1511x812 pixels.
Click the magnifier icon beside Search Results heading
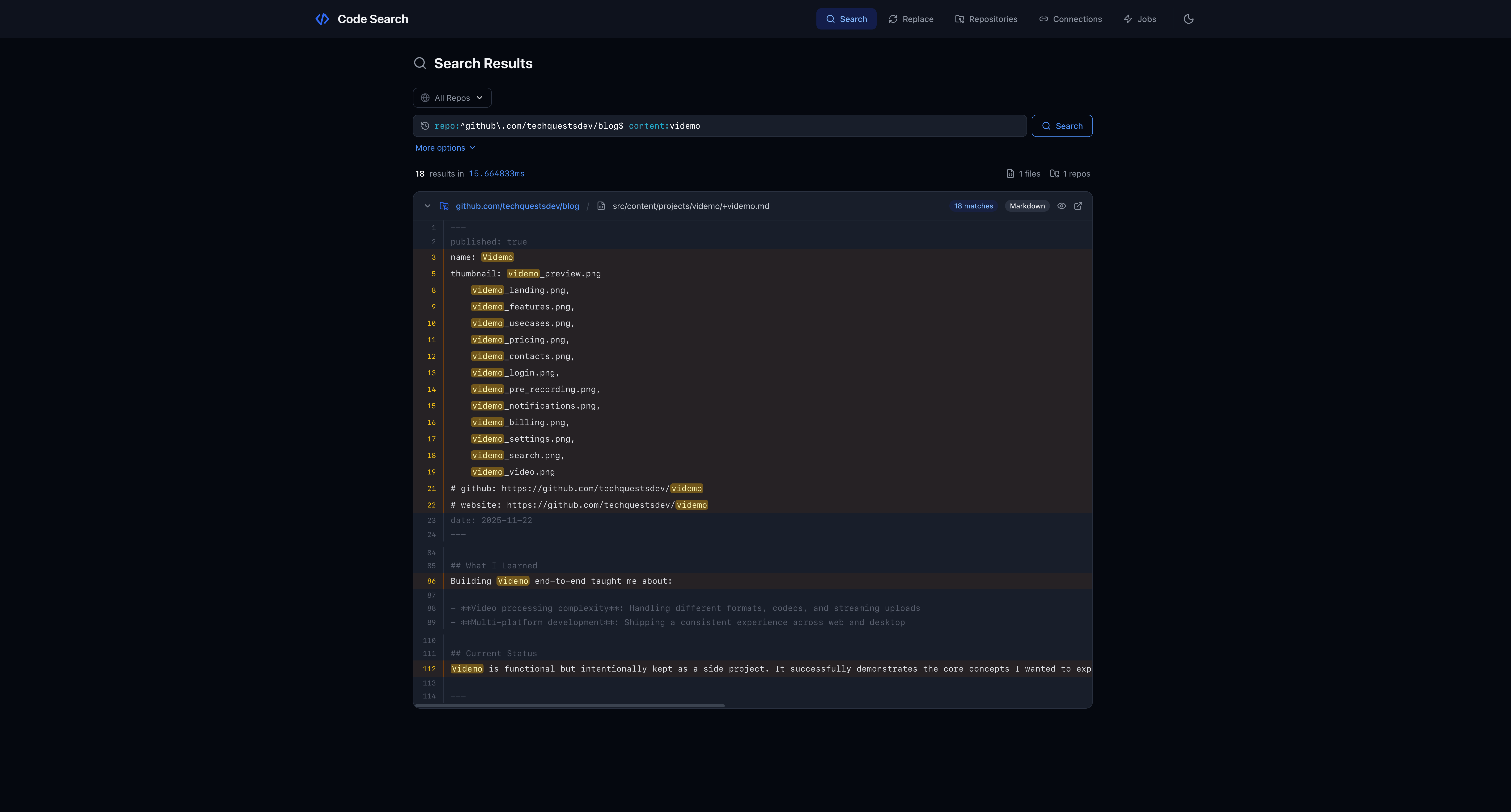(420, 63)
